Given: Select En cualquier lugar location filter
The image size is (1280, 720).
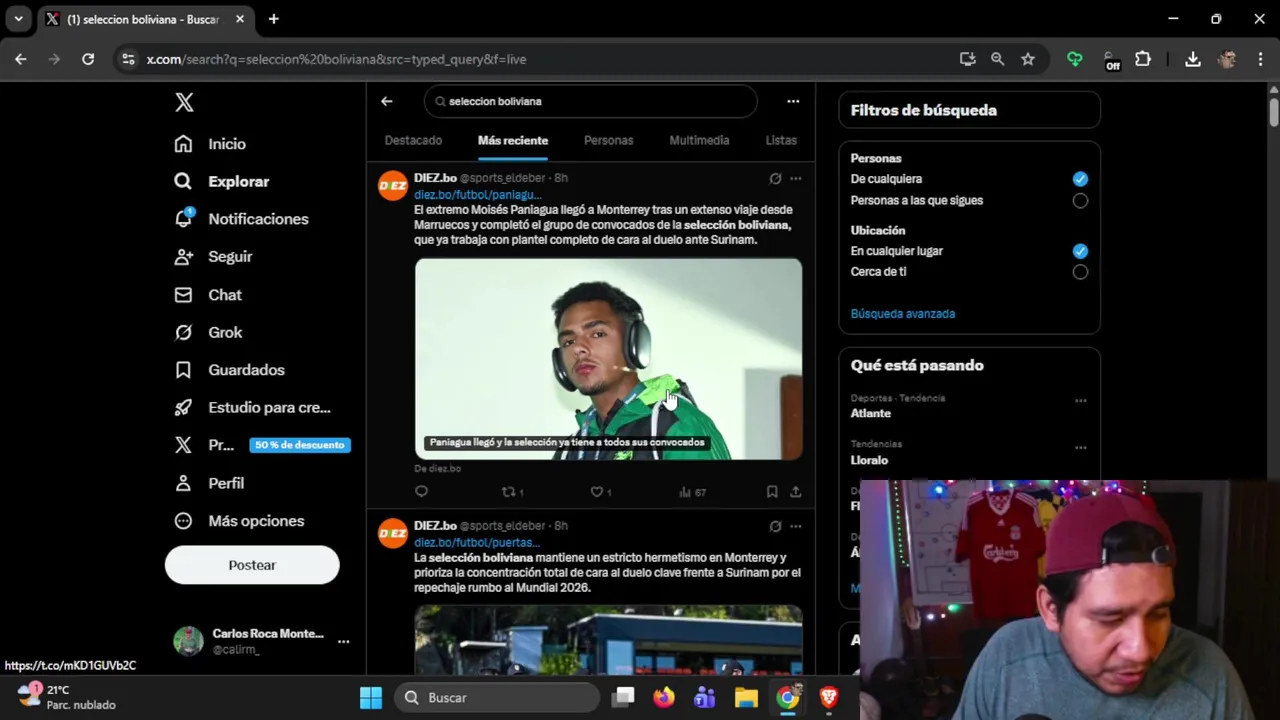Looking at the screenshot, I should (x=1080, y=251).
